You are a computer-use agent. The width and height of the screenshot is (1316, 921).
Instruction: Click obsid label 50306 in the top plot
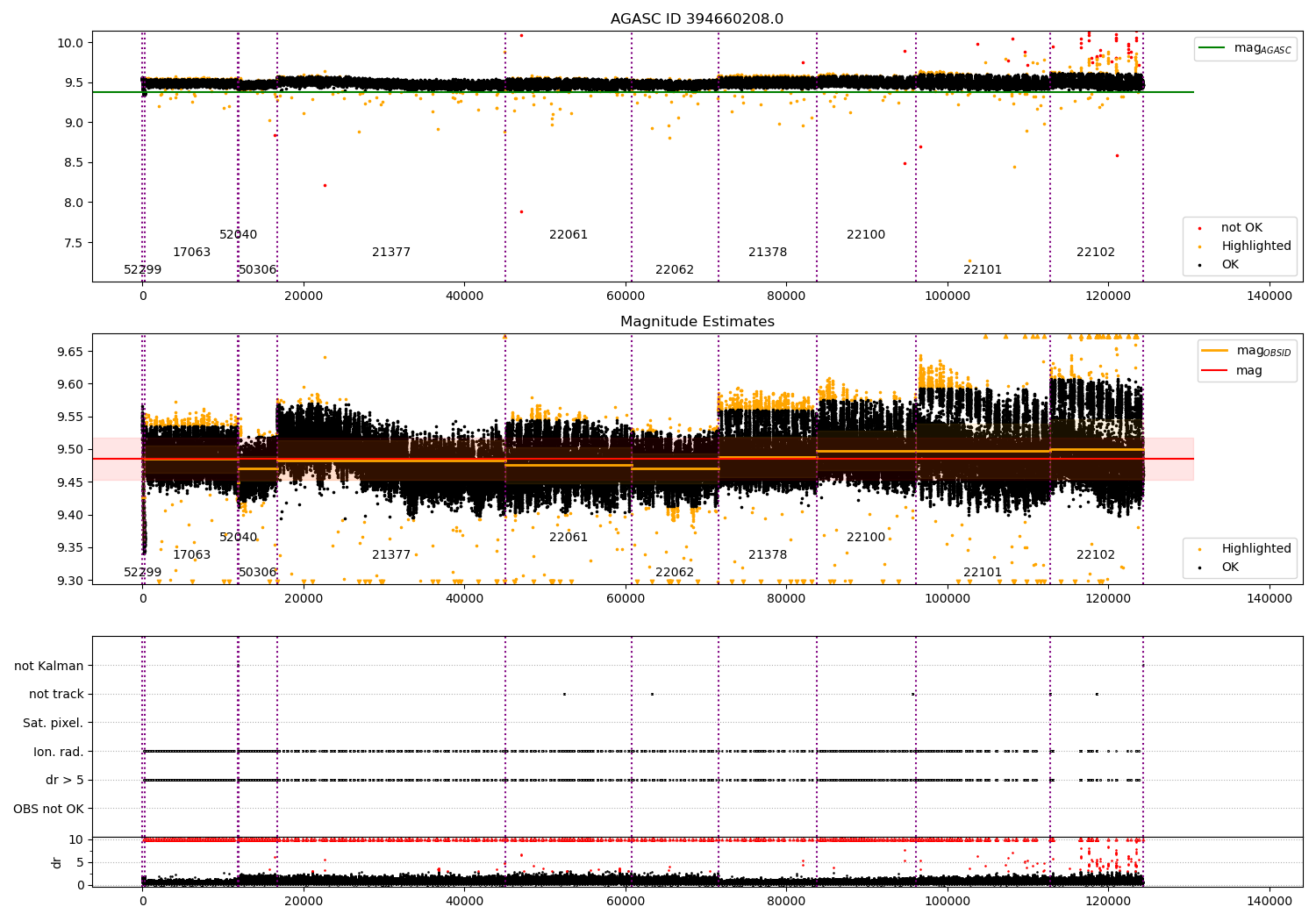pyautogui.click(x=258, y=269)
